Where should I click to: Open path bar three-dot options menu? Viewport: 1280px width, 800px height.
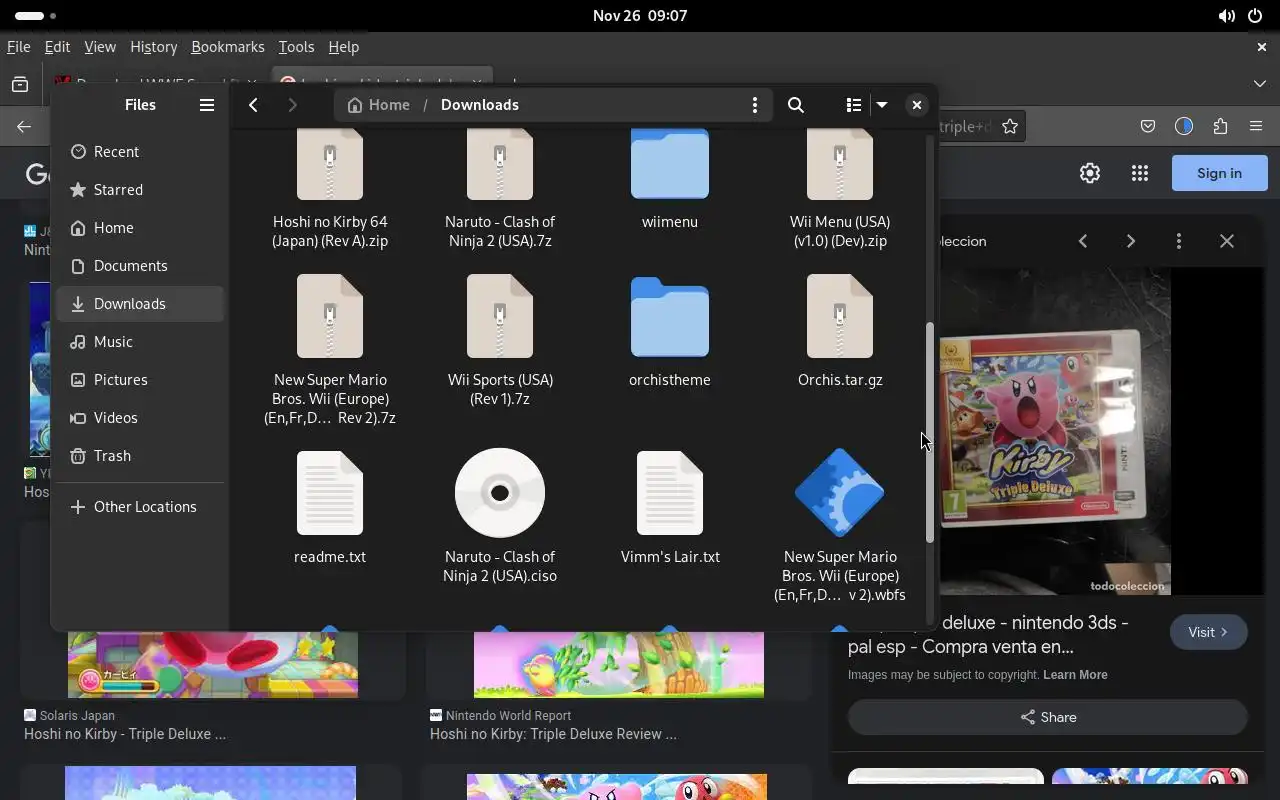(755, 105)
